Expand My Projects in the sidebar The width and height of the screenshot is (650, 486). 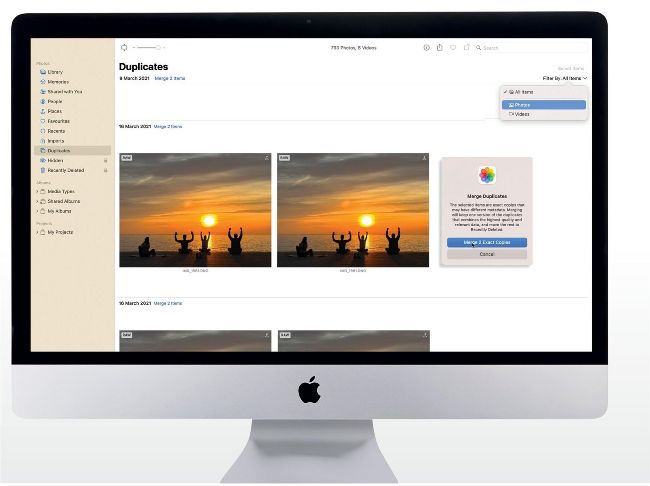(37, 232)
